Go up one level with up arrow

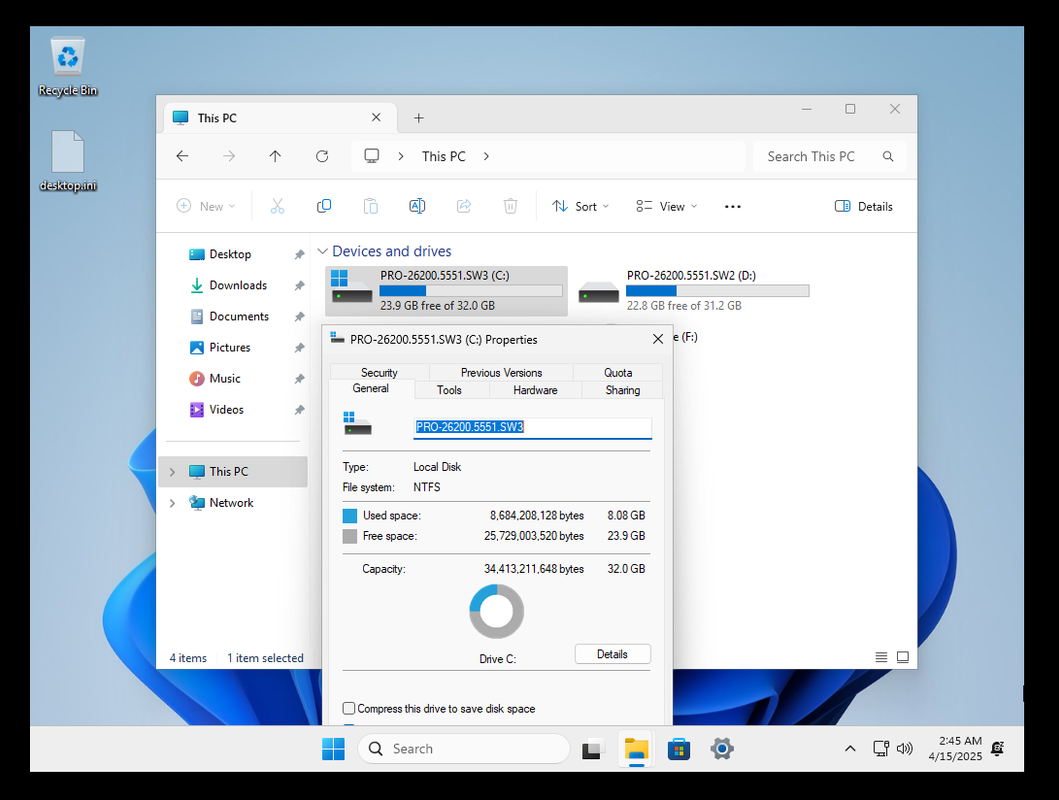point(275,156)
